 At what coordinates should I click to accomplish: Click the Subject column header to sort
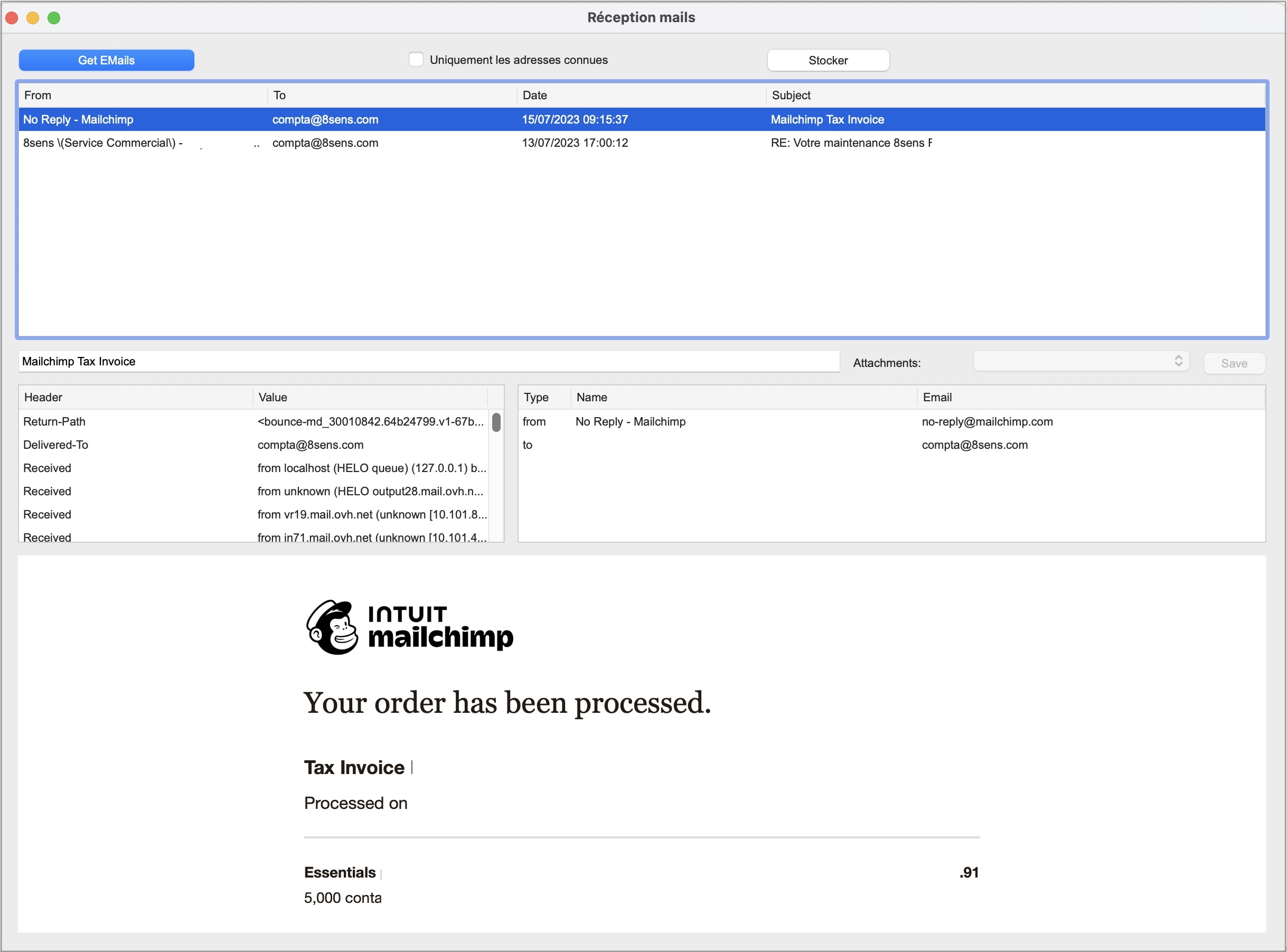792,95
